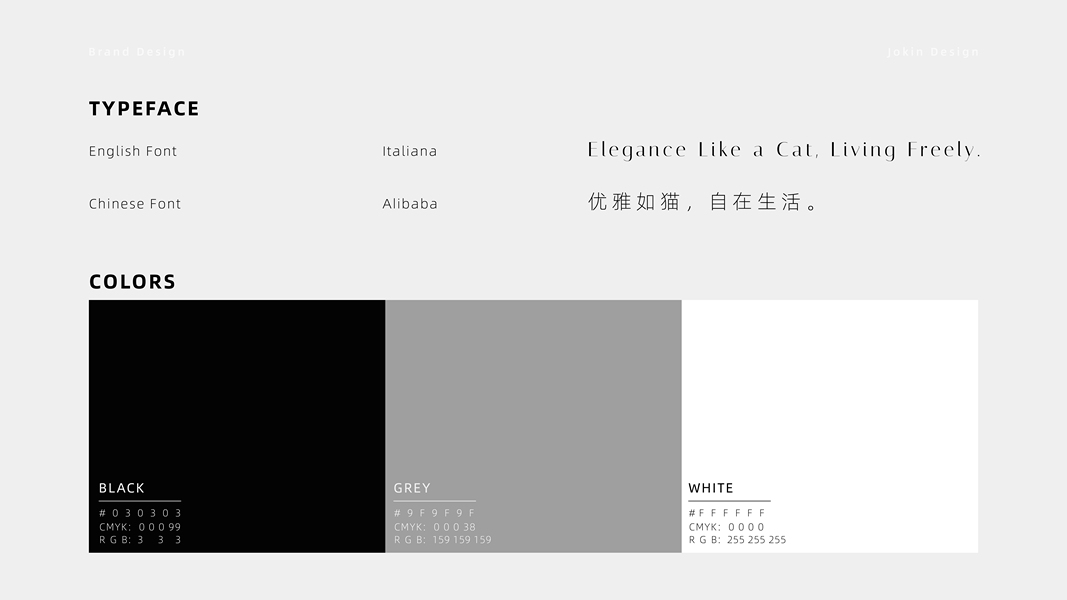Click the 'Italiana' font name
This screenshot has height=600, width=1067.
[x=410, y=151]
